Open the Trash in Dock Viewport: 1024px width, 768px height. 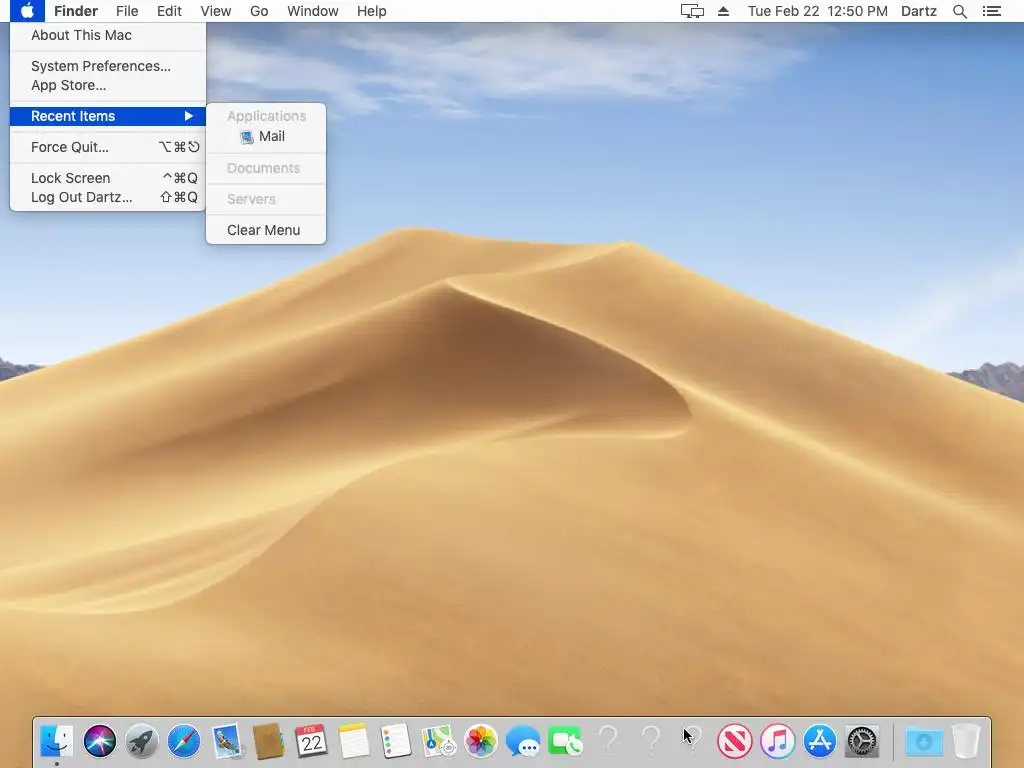coord(966,741)
